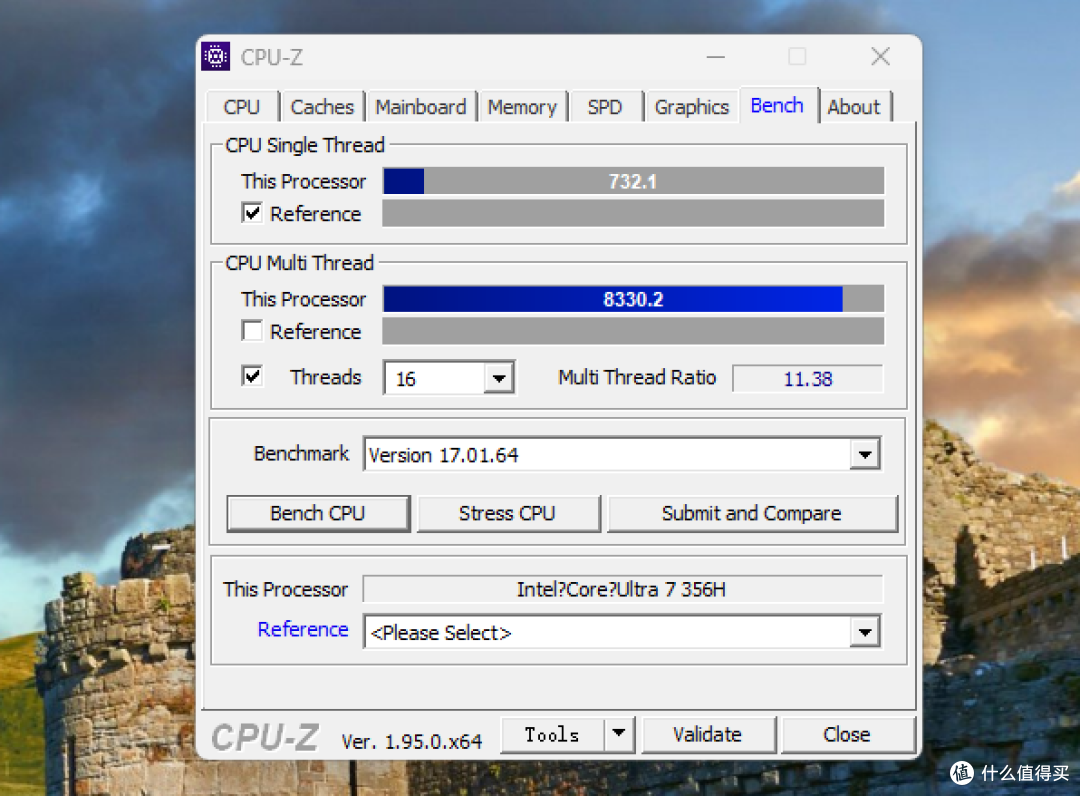Viewport: 1080px width, 796px height.
Task: Click Submit and Compare button
Action: pos(752,514)
